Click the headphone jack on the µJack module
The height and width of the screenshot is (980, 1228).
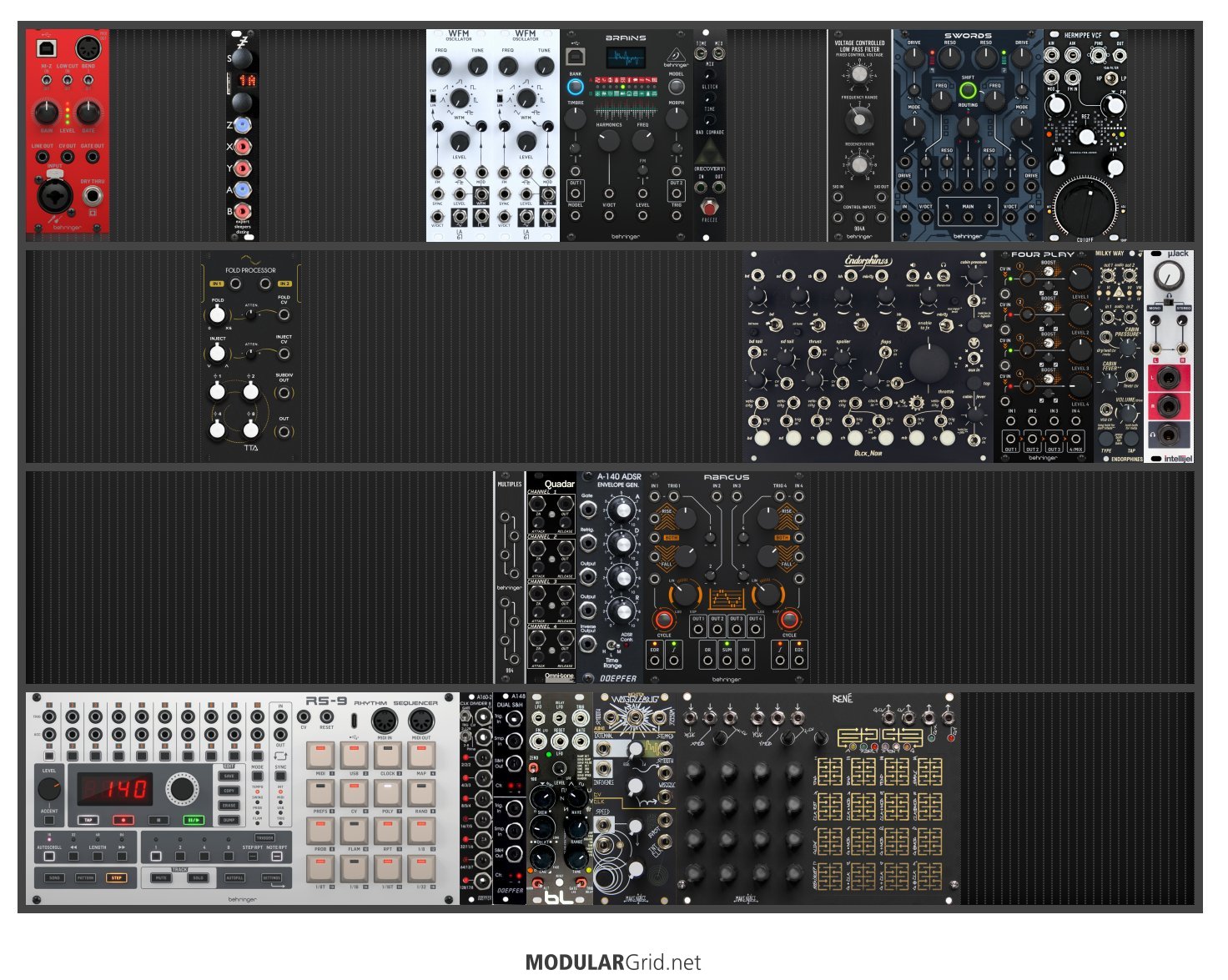coord(1169,435)
